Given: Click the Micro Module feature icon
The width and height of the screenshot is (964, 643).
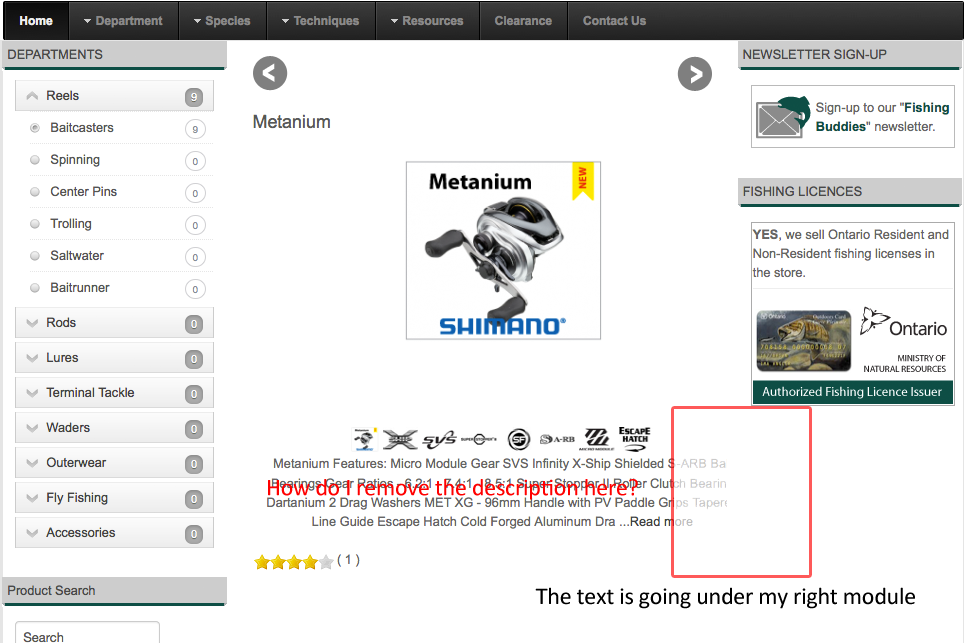Looking at the screenshot, I should 596,439.
